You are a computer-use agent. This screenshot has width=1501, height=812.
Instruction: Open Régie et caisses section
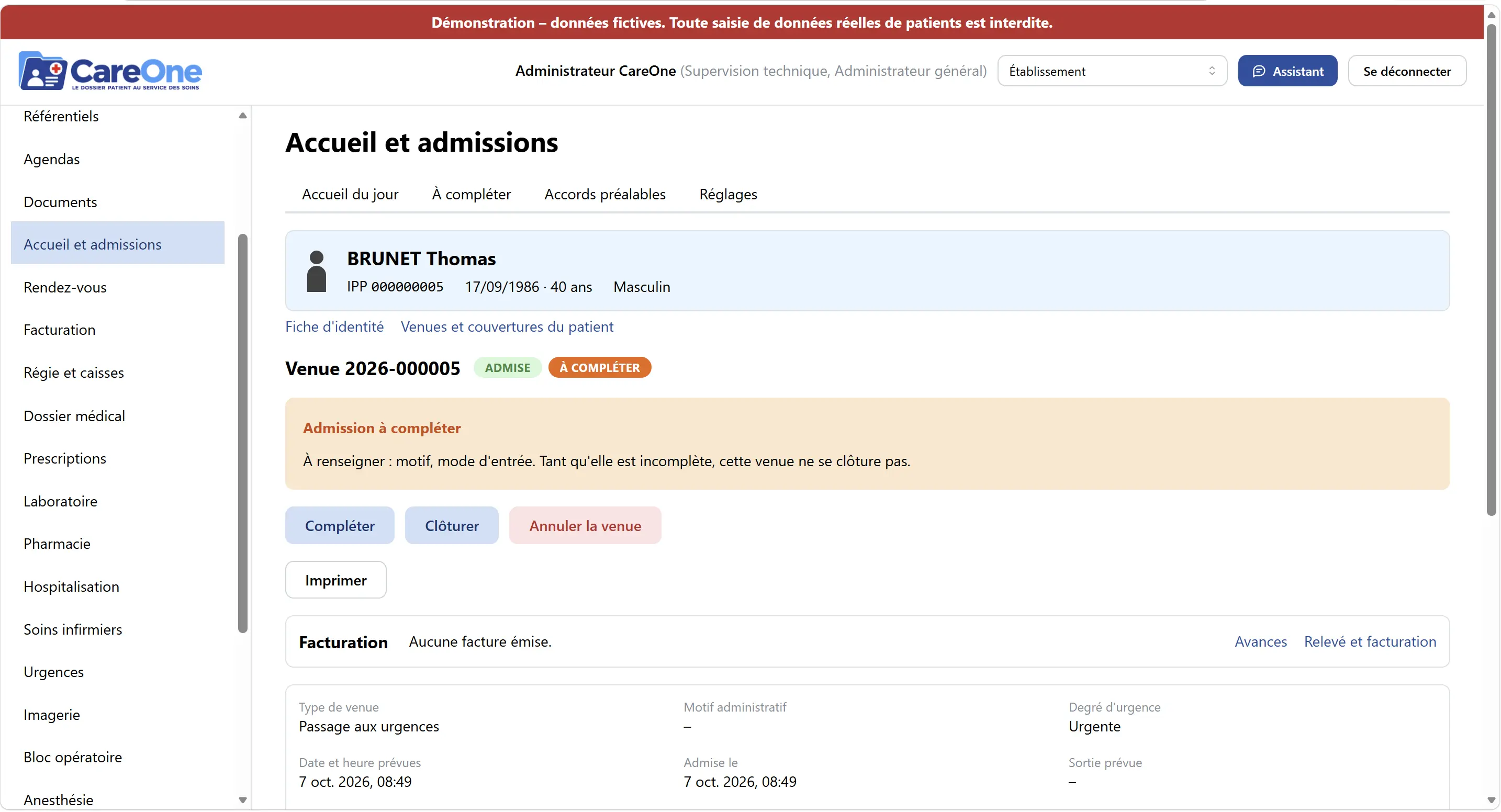(118, 373)
